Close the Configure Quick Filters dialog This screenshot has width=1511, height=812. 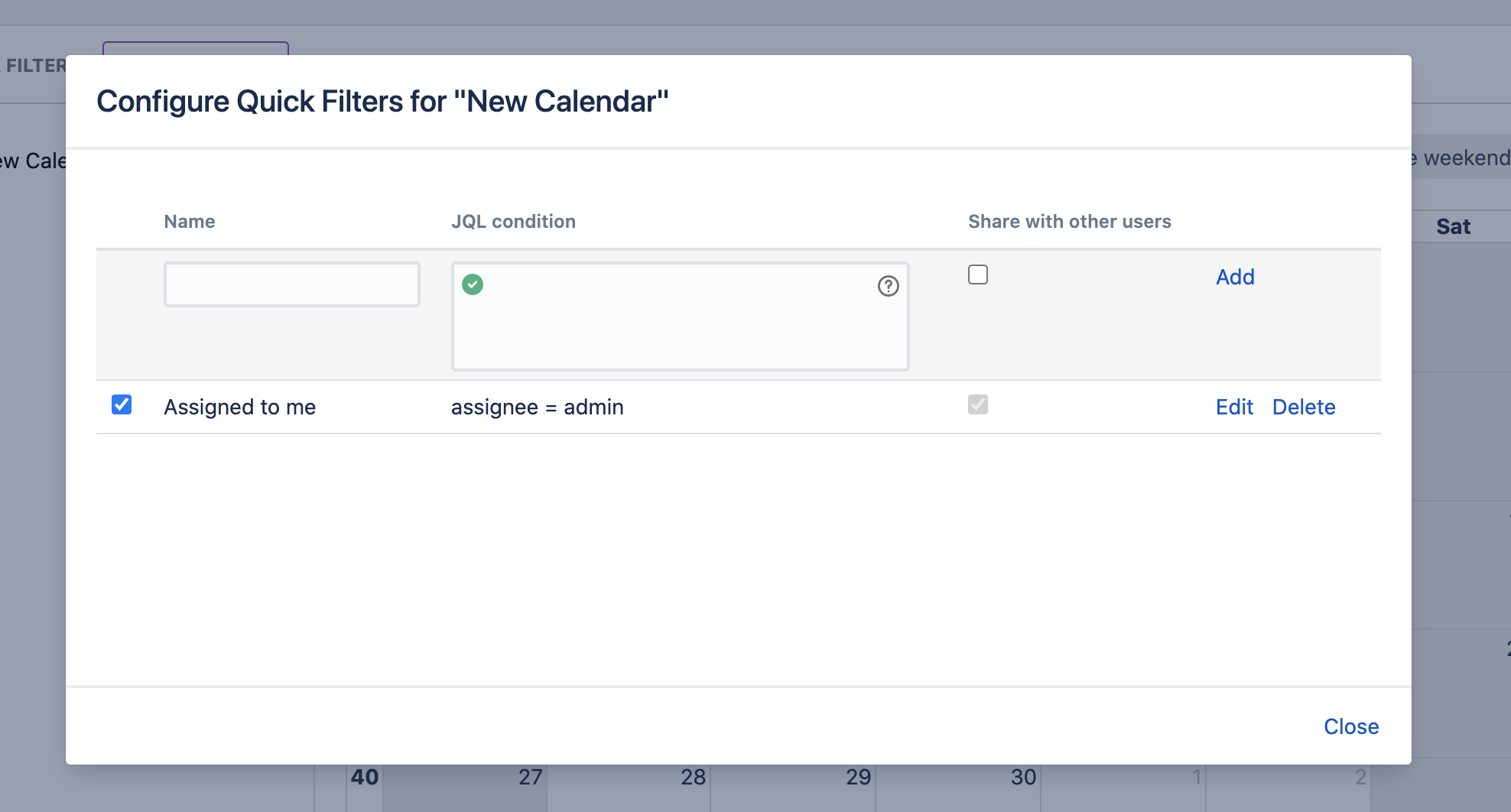click(1351, 726)
